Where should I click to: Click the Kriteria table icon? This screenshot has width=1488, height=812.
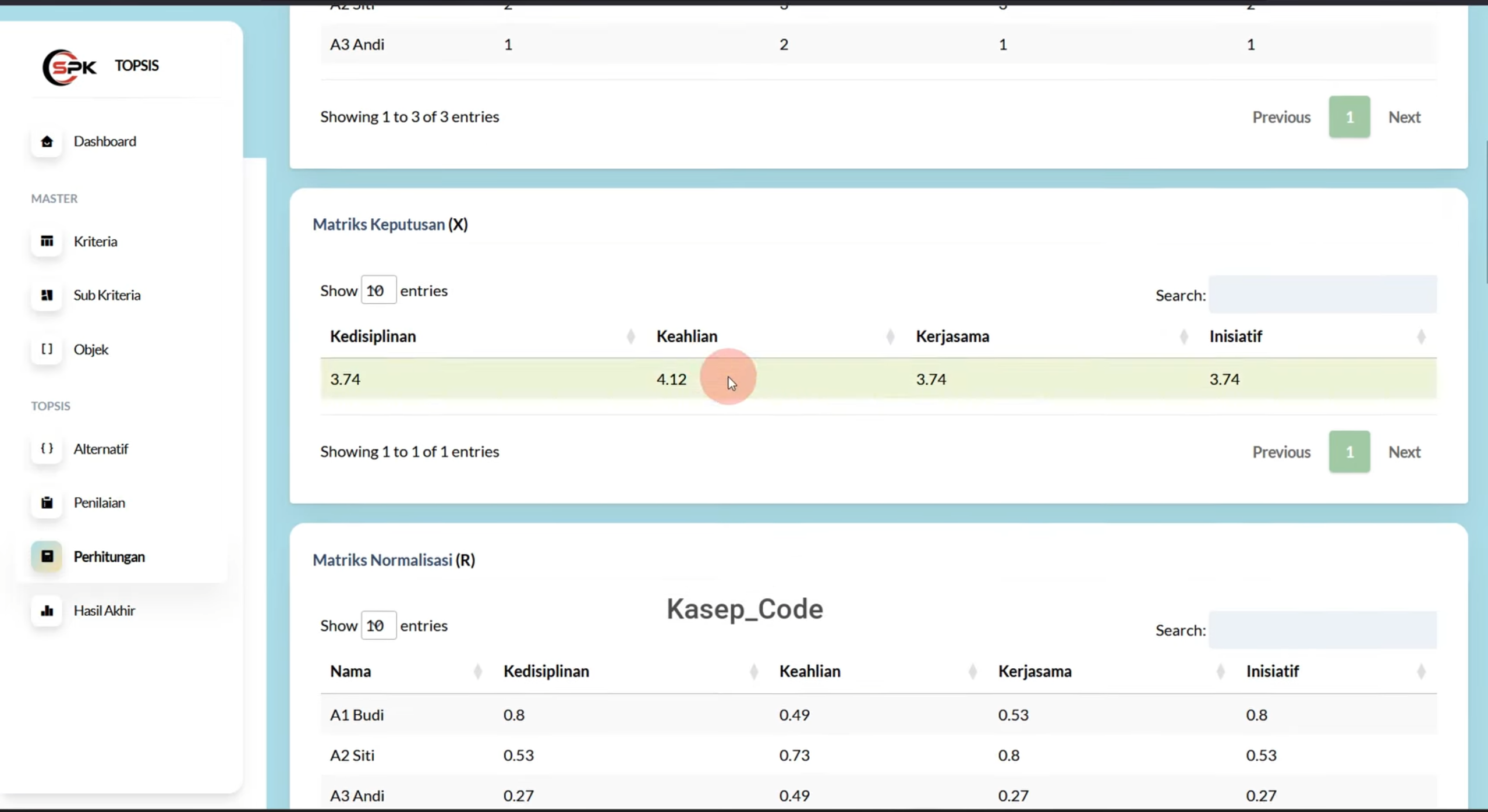tap(47, 241)
